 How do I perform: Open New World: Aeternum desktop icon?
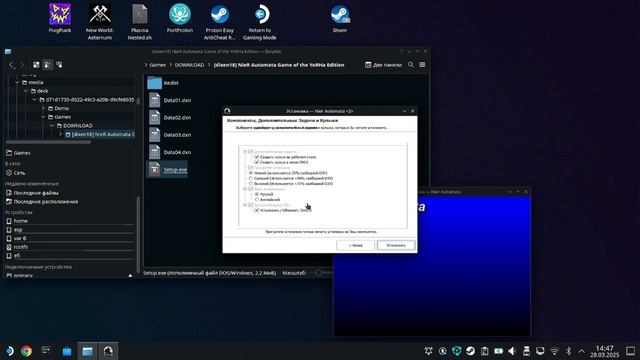(100, 22)
